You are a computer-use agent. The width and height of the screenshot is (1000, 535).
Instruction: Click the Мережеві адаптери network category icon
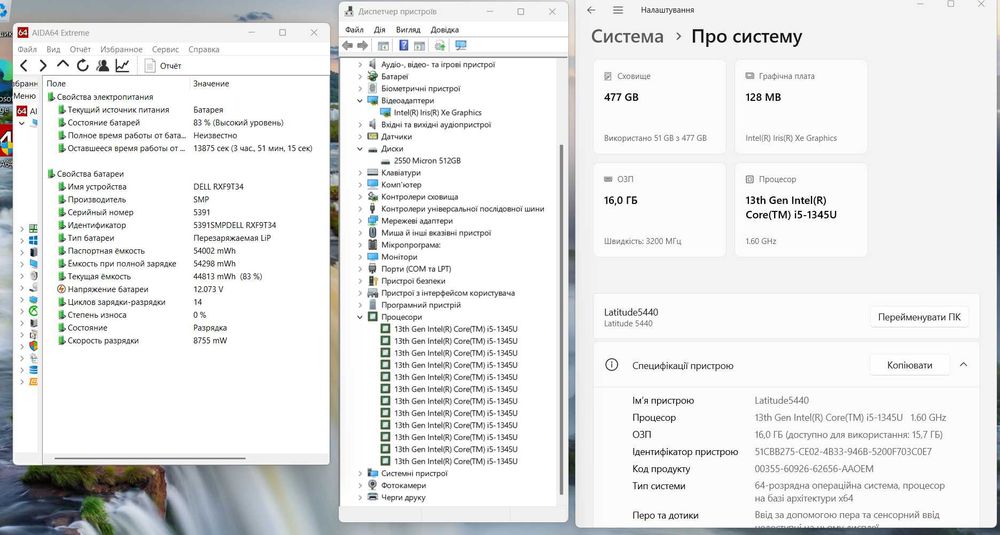[x=372, y=221]
